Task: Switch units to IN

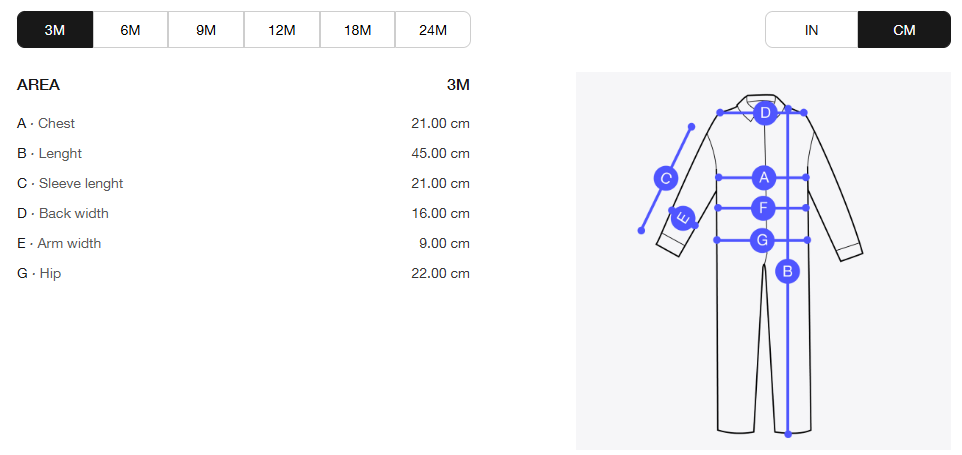Action: (811, 29)
